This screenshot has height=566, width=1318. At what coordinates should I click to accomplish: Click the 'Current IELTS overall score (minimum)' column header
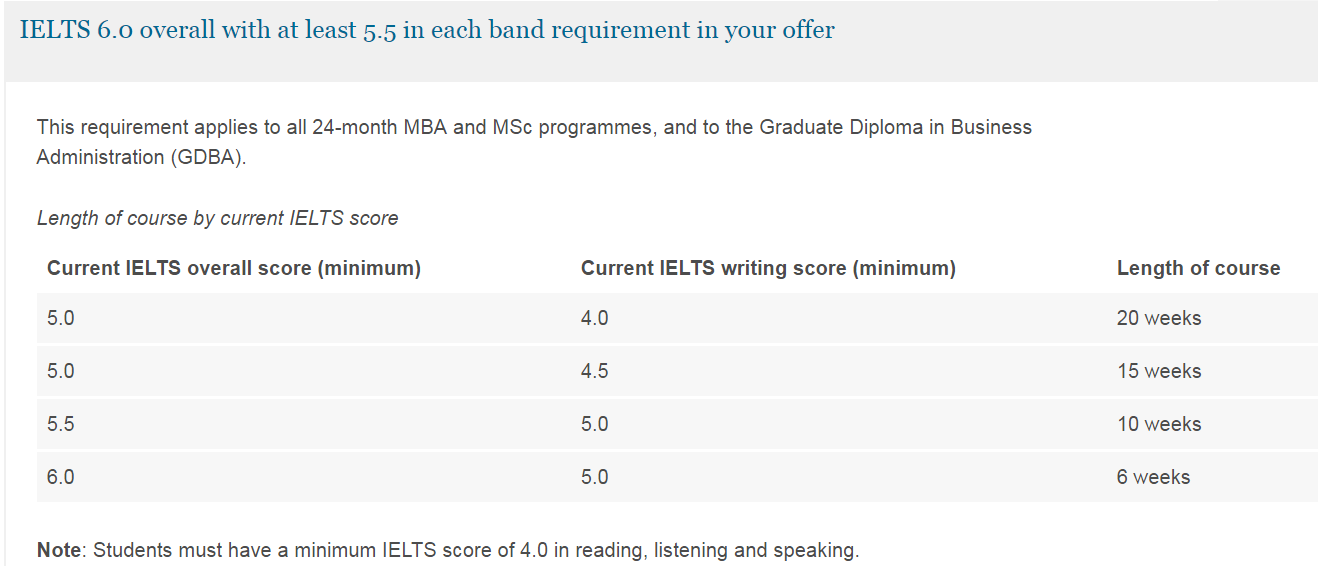pyautogui.click(x=233, y=268)
